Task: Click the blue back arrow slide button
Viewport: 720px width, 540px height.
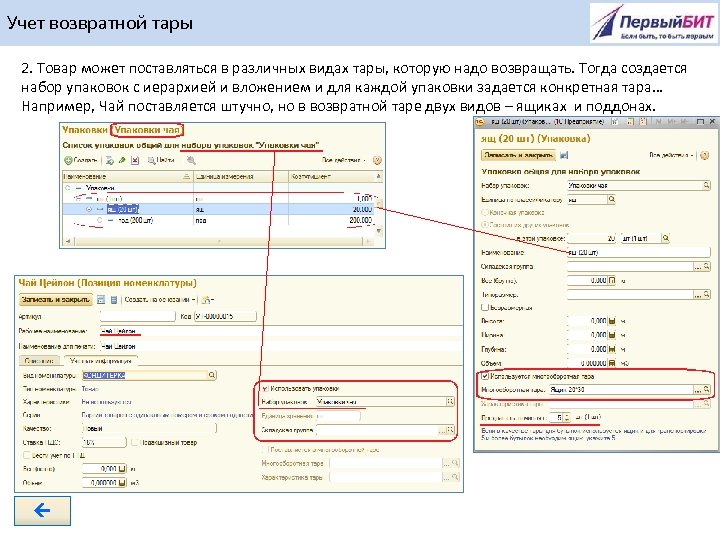Action: pos(42,510)
